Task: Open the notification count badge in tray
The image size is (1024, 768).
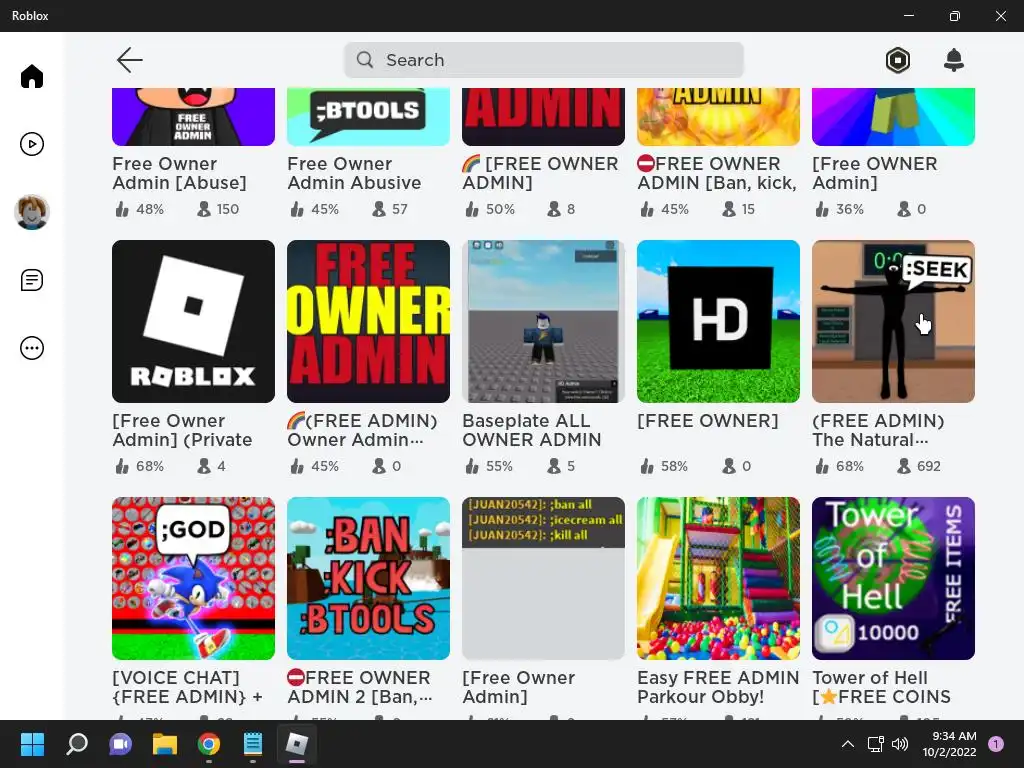Action: [996, 744]
